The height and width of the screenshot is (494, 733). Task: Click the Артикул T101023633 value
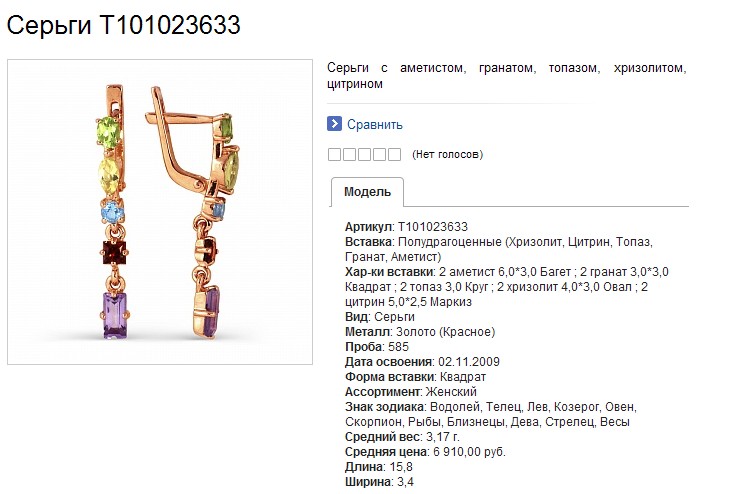pos(432,227)
